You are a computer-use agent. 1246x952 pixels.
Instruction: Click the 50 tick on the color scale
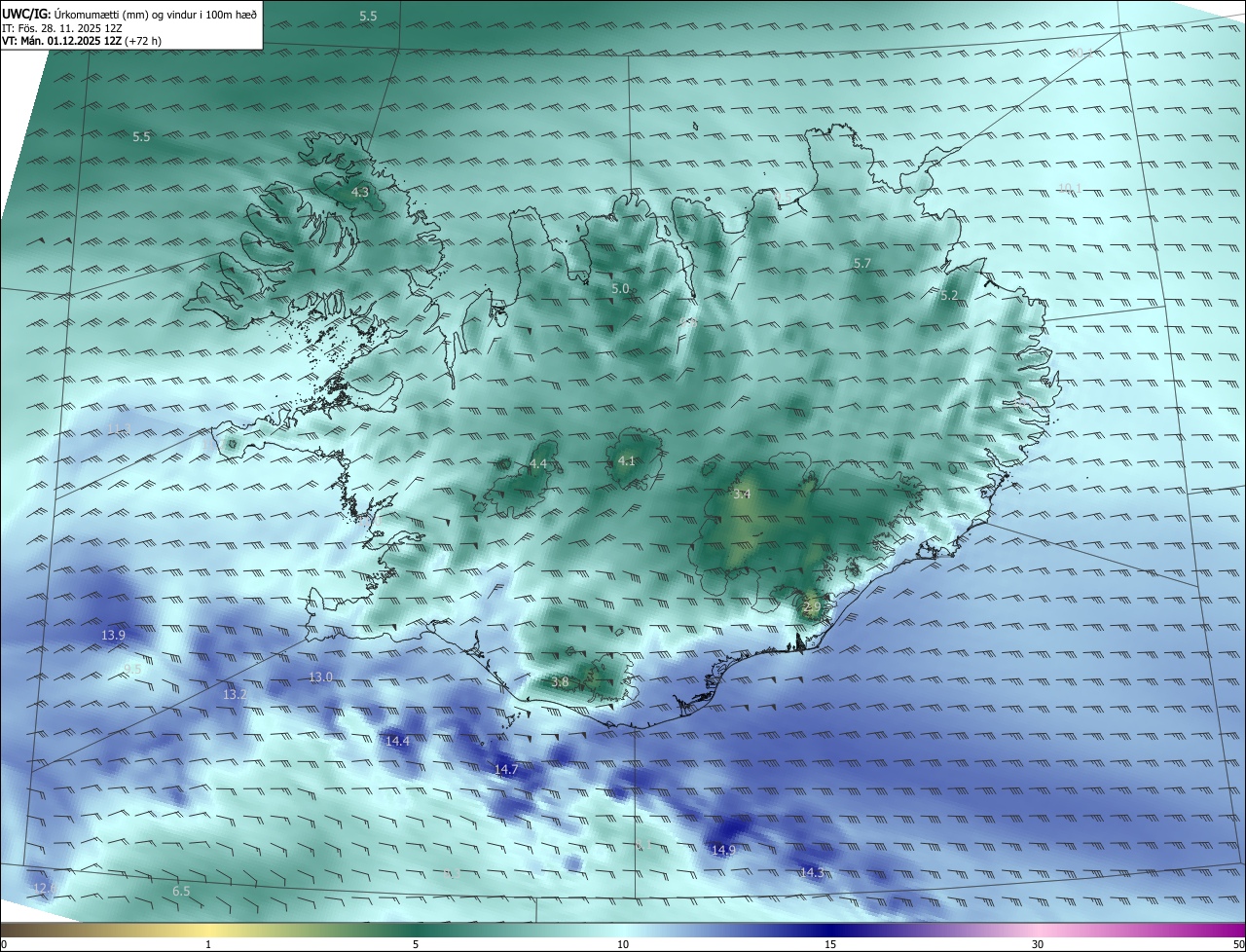1238,944
